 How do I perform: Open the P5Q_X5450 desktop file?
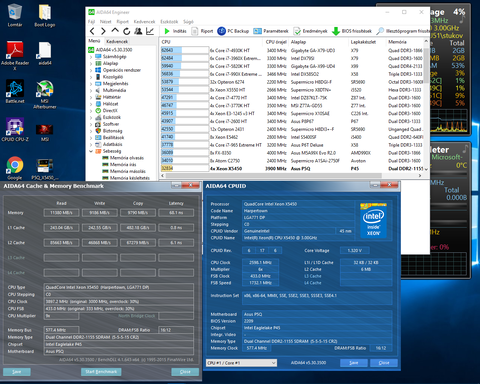coord(45,168)
